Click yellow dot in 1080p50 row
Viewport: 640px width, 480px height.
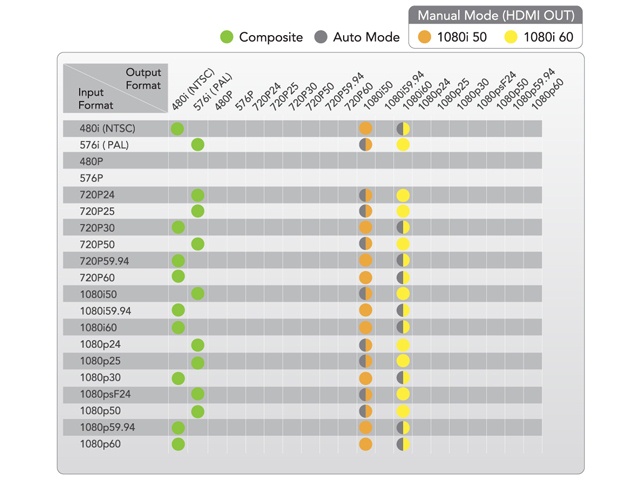coord(403,410)
